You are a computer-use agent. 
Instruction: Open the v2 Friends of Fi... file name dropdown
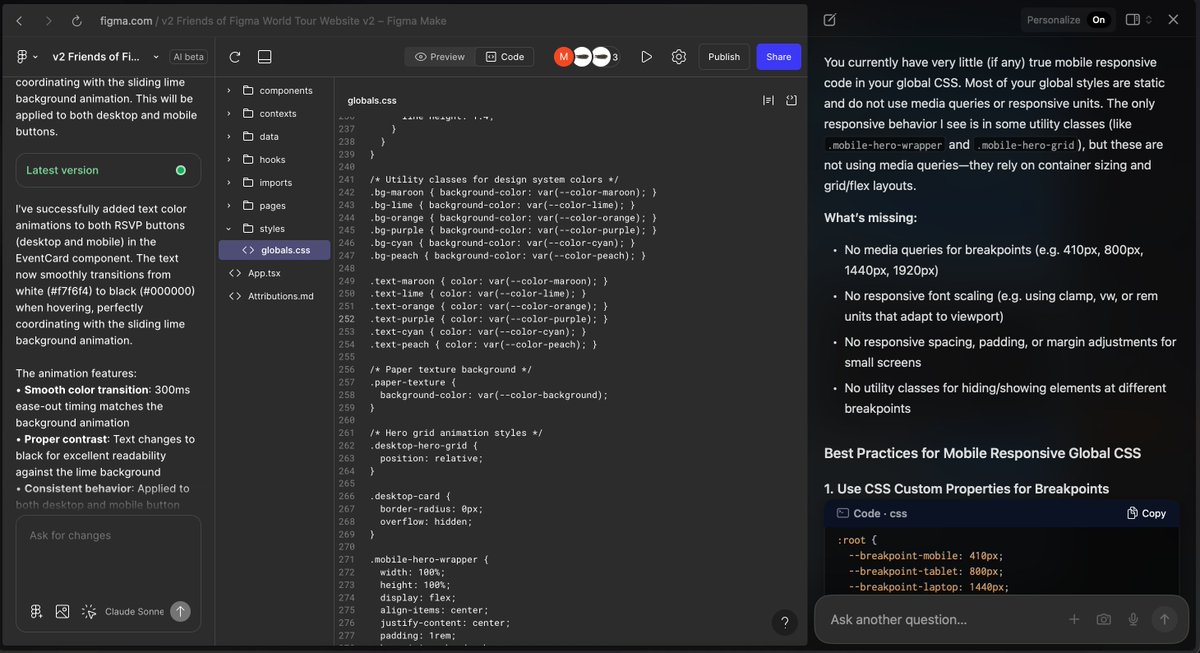(105, 57)
